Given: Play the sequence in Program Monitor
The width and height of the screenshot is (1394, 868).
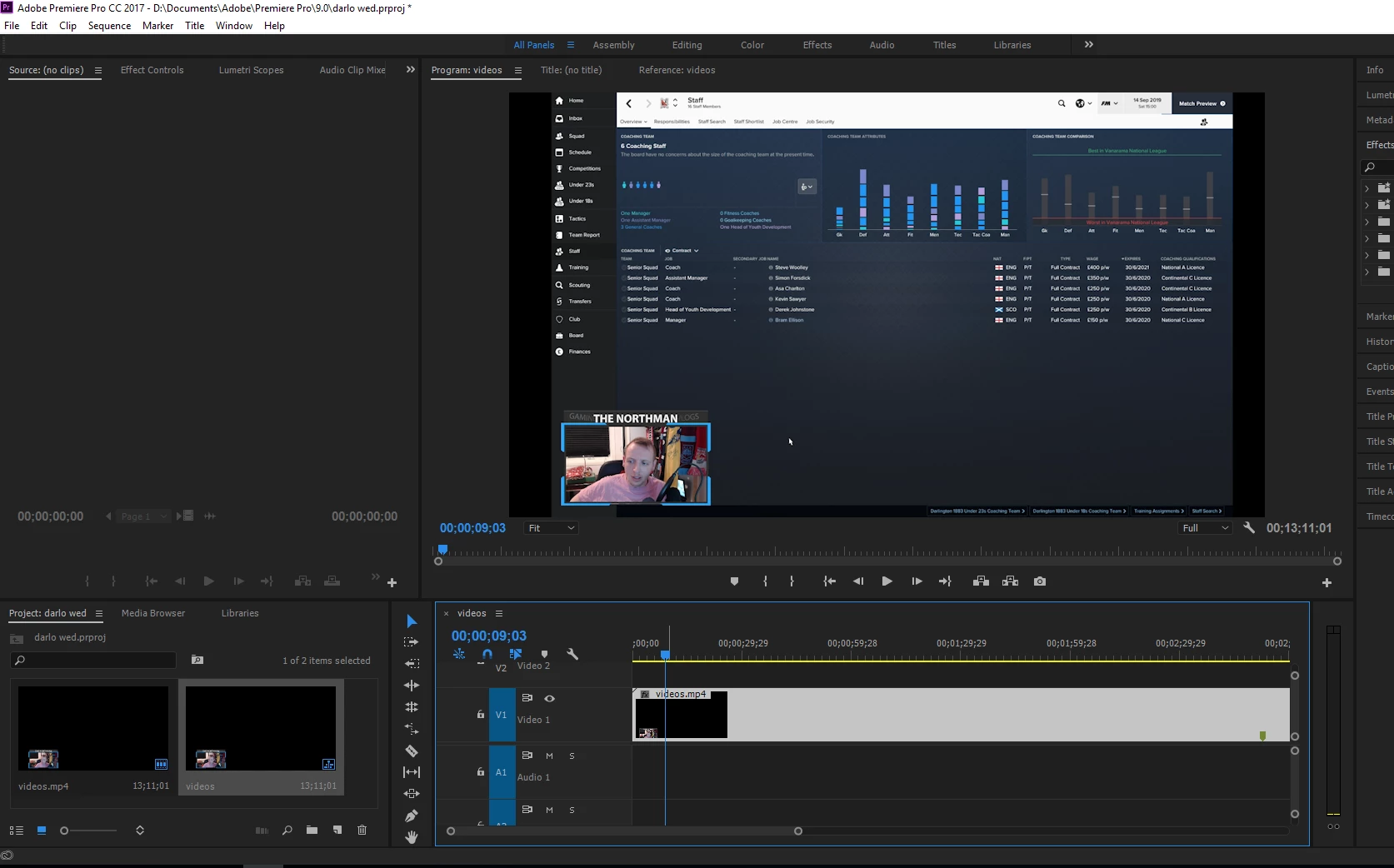Looking at the screenshot, I should point(887,581).
